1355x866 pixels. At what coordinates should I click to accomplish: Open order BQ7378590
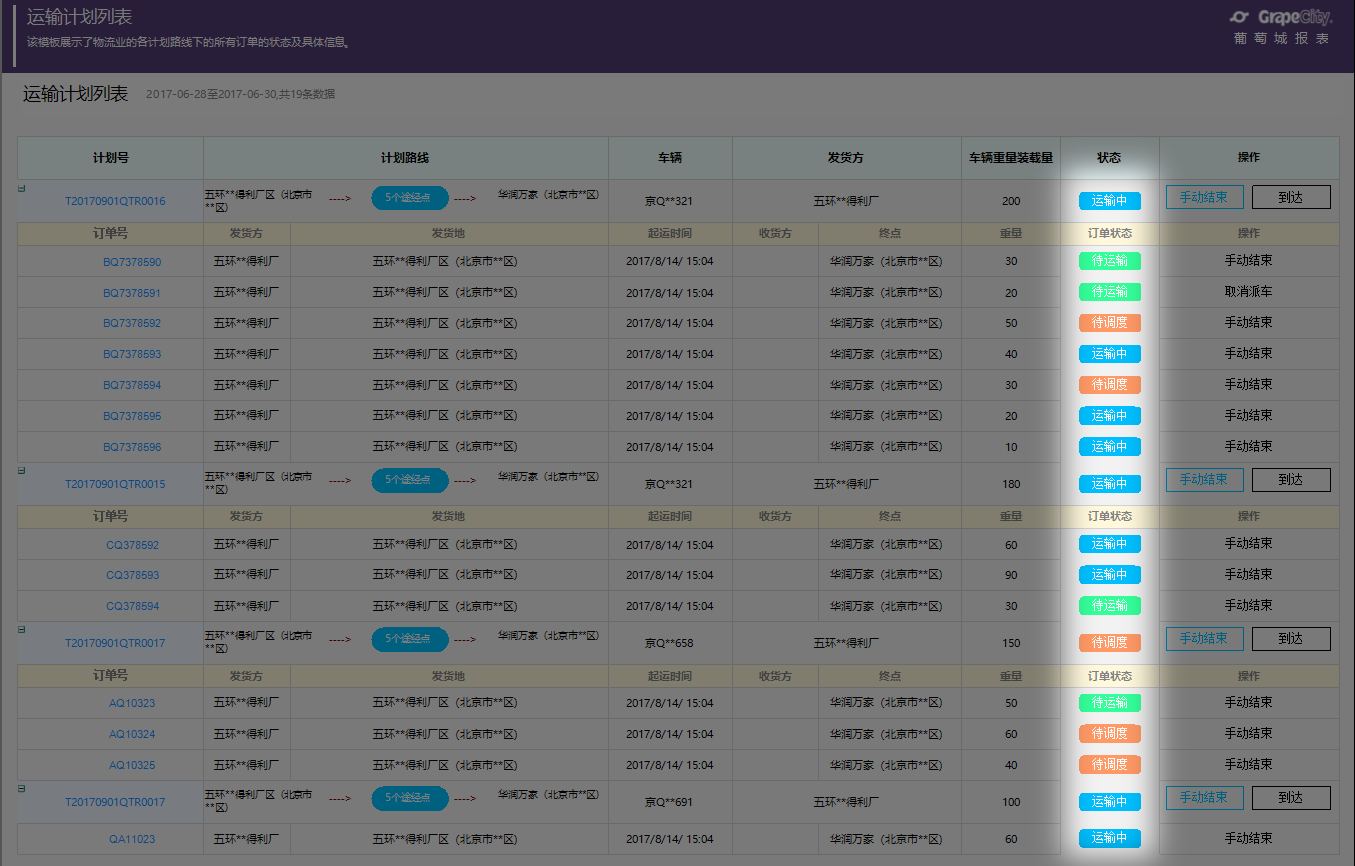[x=132, y=263]
